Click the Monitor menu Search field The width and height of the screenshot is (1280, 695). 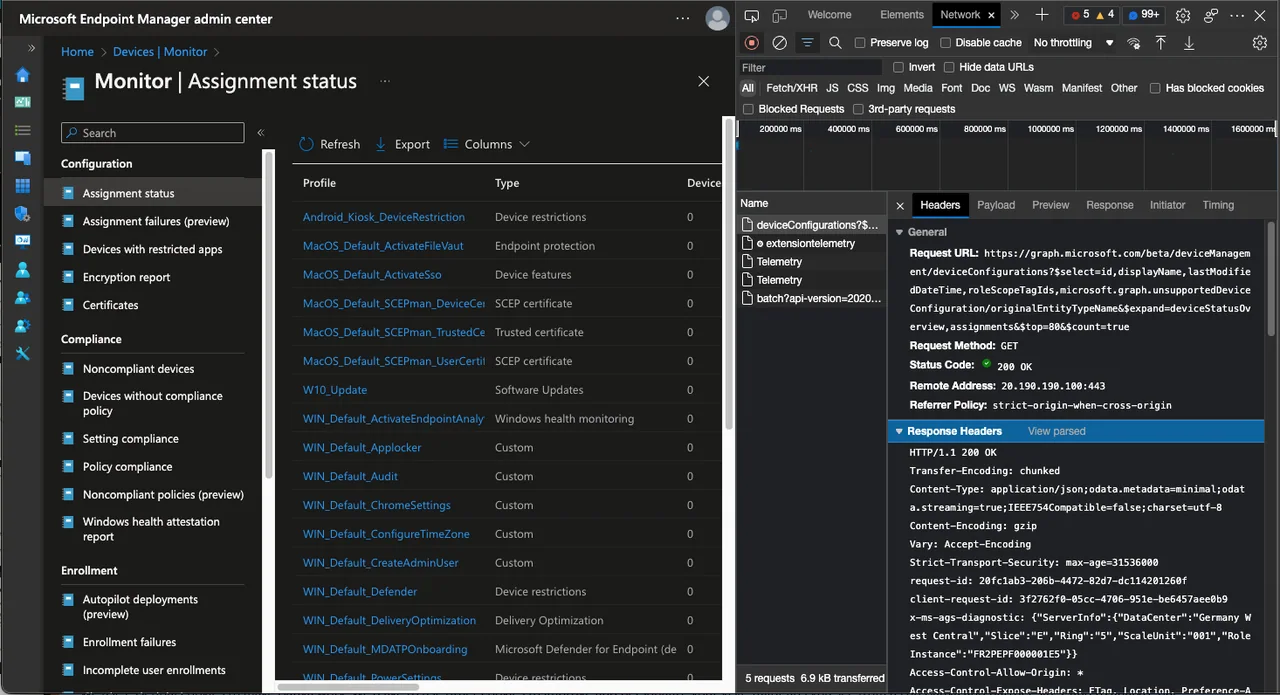pos(153,133)
